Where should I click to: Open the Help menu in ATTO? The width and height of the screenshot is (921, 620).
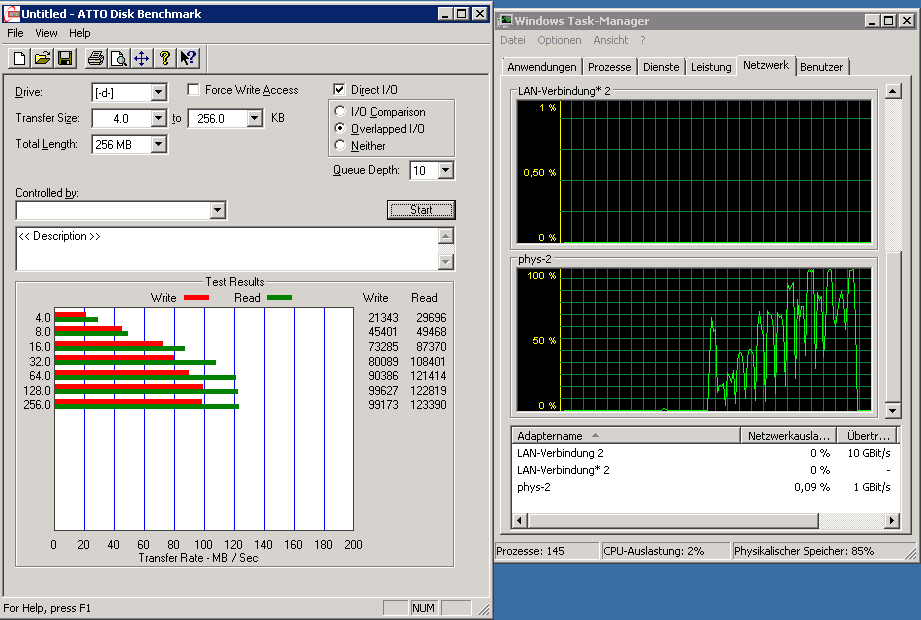coord(79,33)
